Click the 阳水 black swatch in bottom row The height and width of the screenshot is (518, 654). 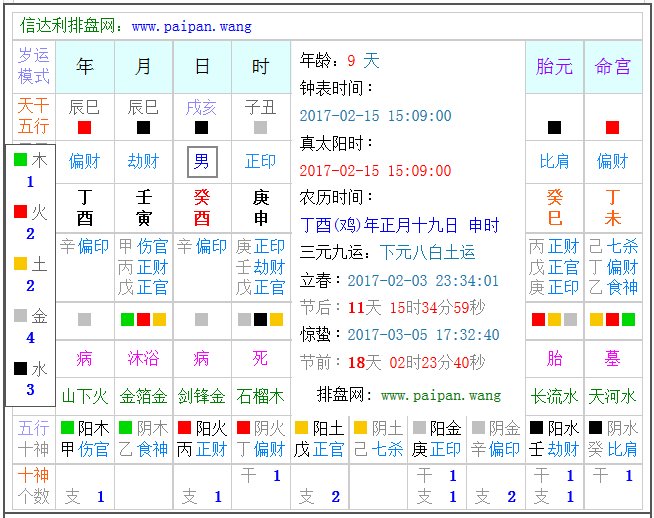click(x=536, y=427)
